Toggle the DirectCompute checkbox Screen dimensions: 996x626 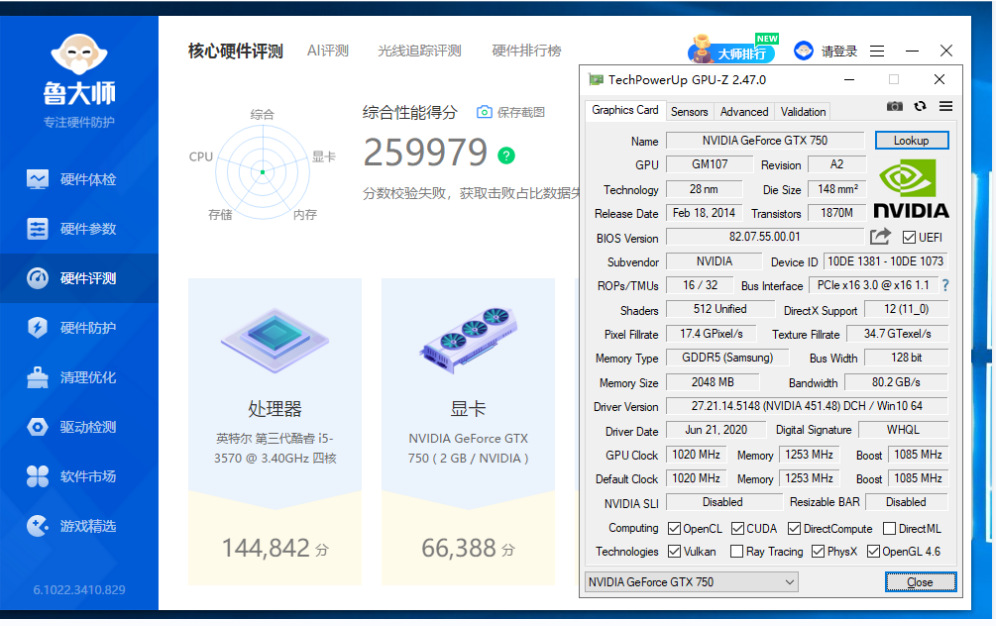pyautogui.click(x=794, y=529)
